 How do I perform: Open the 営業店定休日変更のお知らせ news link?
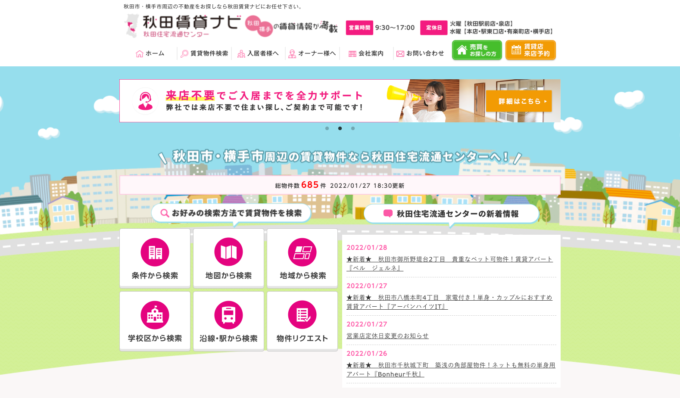tap(387, 336)
